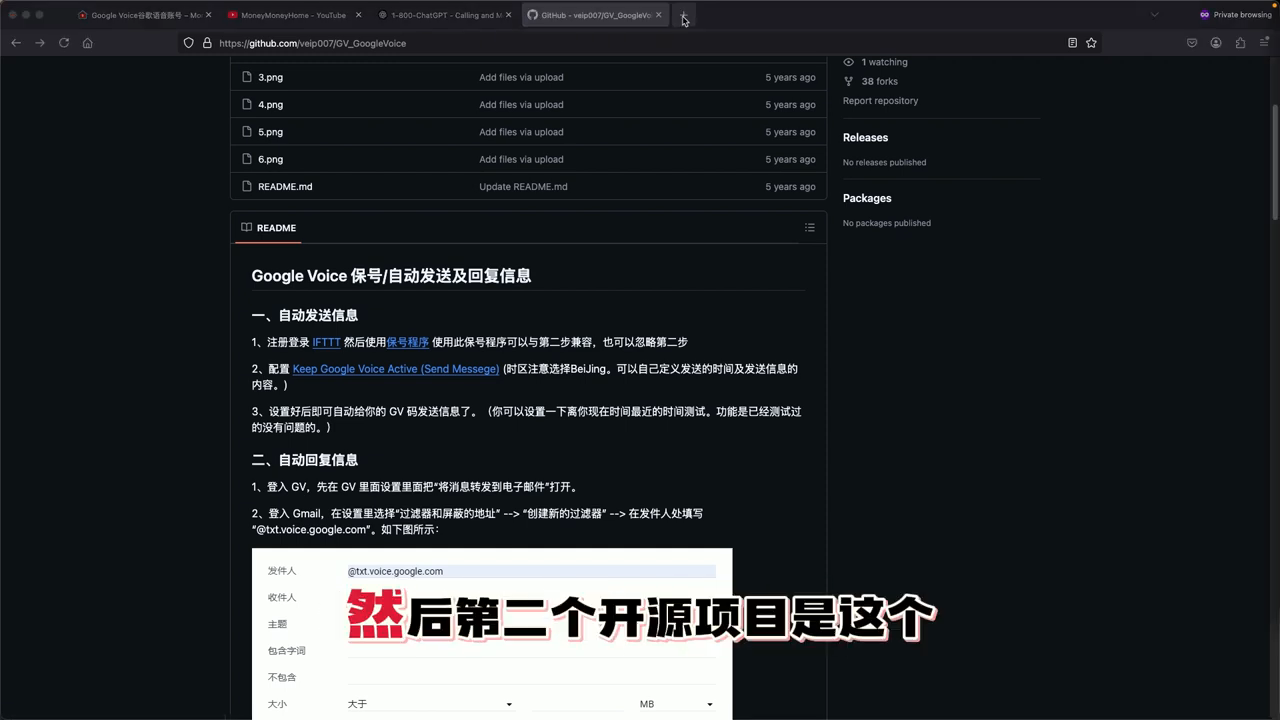Show site security padlock info
The image size is (1280, 720).
(x=207, y=43)
